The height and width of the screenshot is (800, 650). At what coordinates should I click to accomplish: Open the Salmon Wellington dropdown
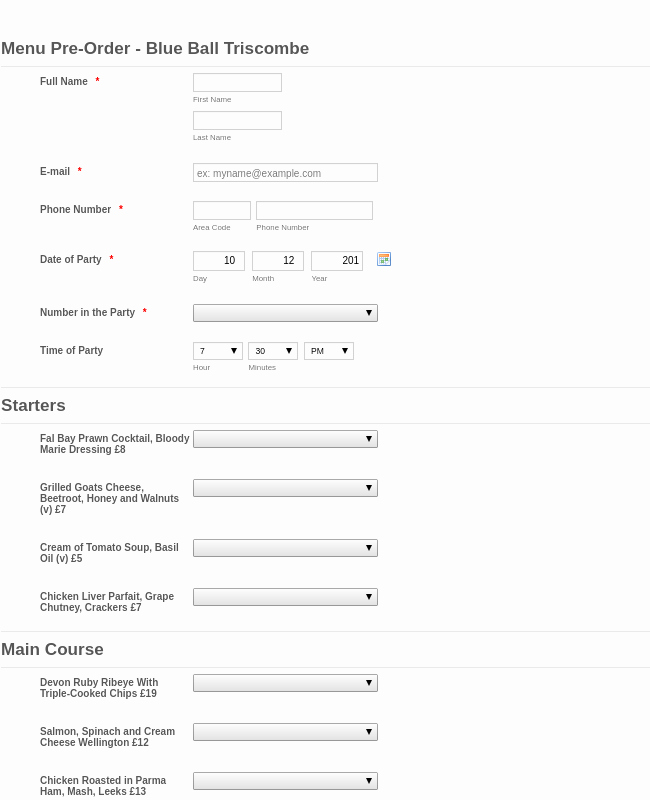coord(285,732)
